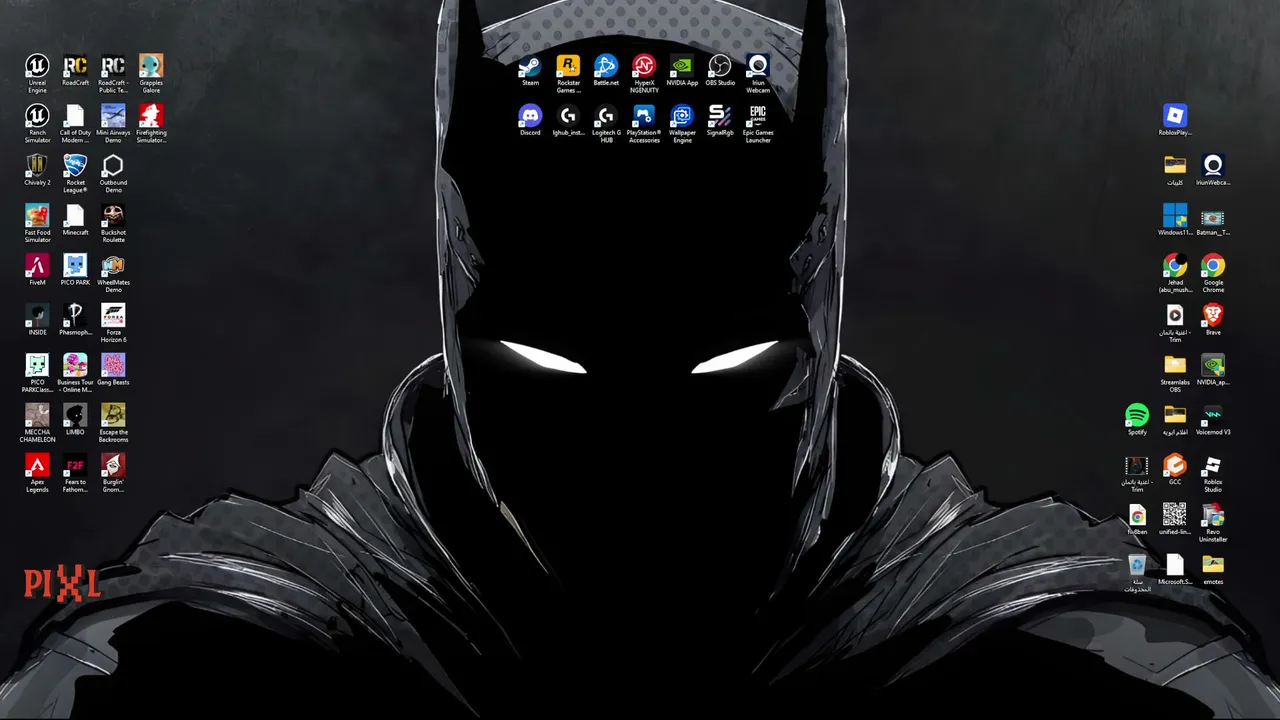Launch the Steam shortcut

(530, 70)
